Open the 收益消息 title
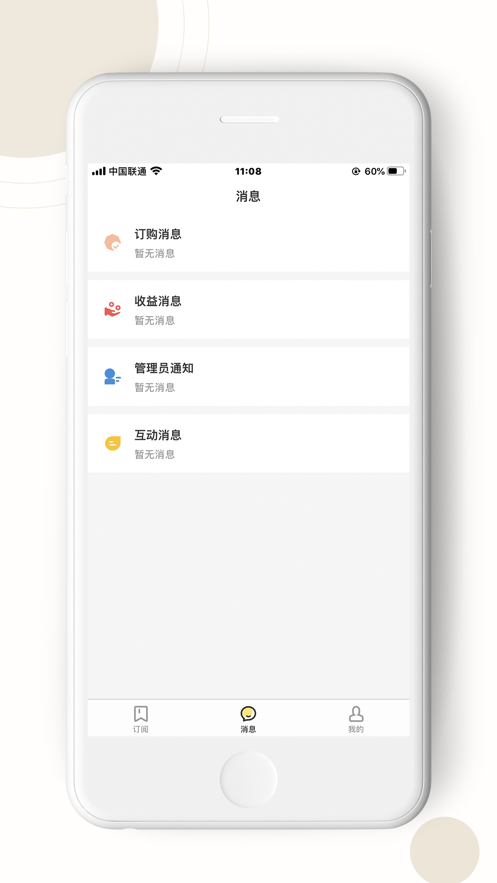This screenshot has height=883, width=497. (x=158, y=301)
